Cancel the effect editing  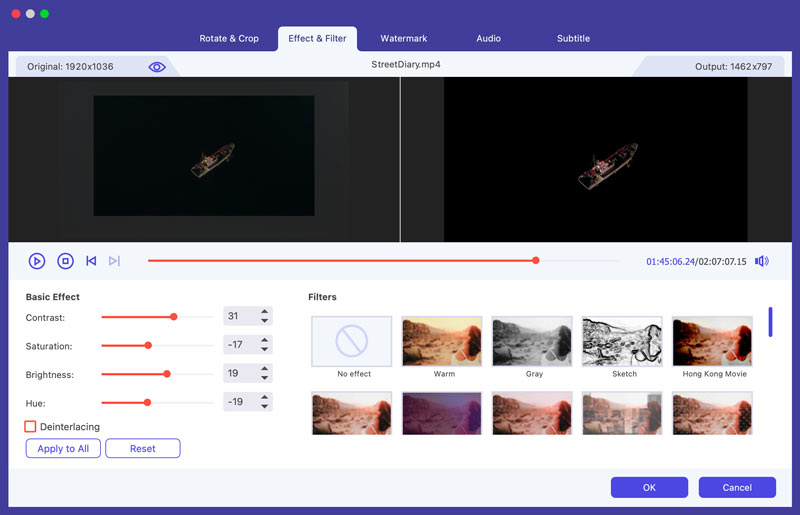point(737,487)
